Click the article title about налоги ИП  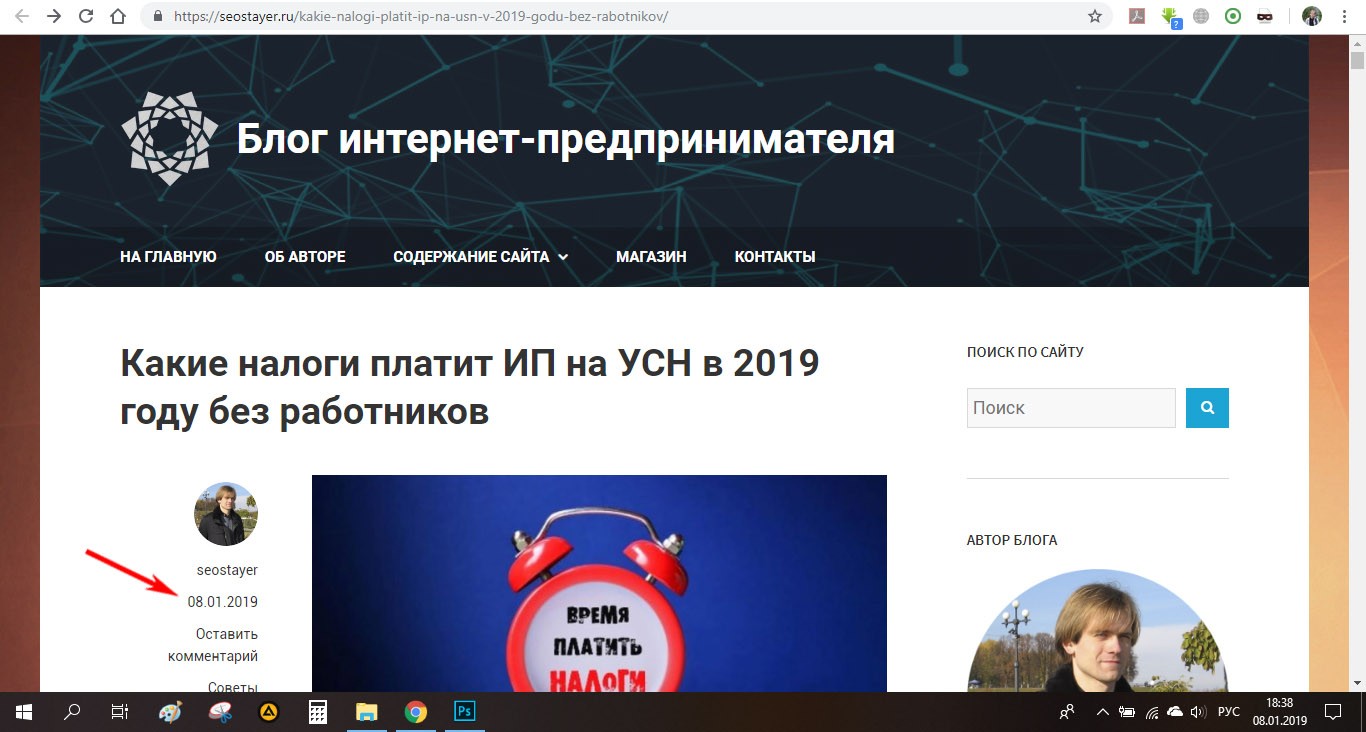(470, 387)
